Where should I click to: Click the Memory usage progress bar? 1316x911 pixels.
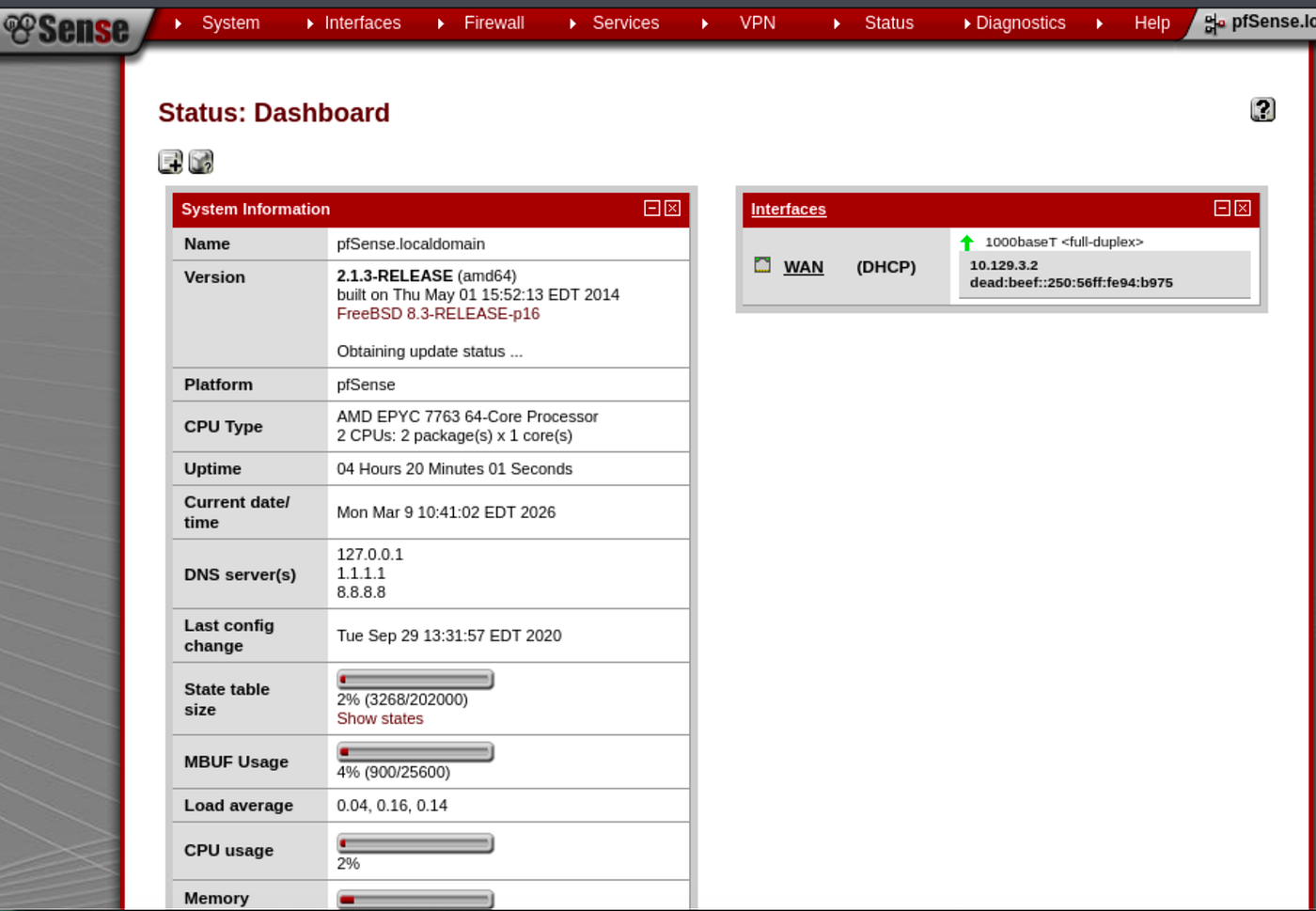(415, 900)
